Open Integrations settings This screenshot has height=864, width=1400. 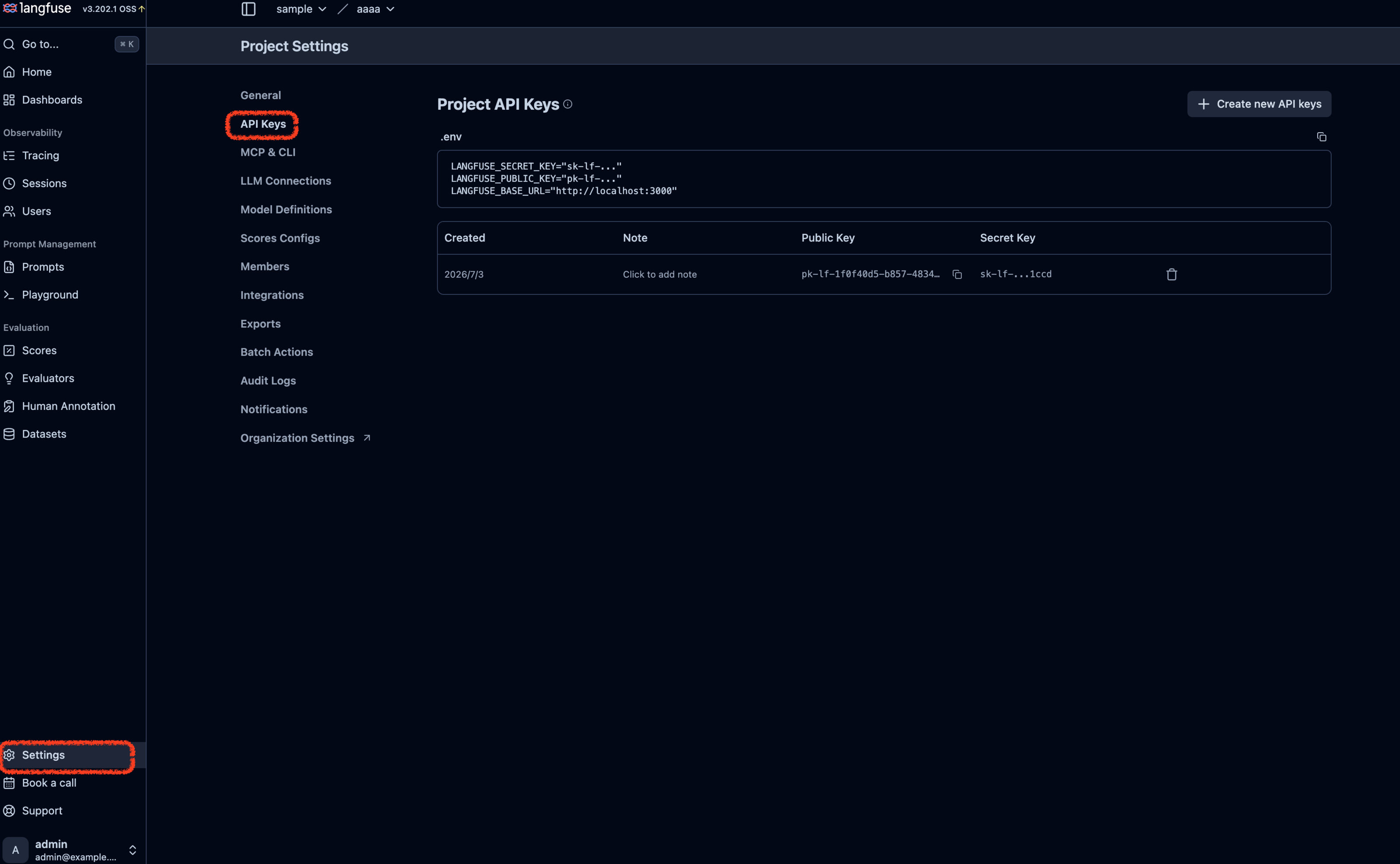click(272, 295)
